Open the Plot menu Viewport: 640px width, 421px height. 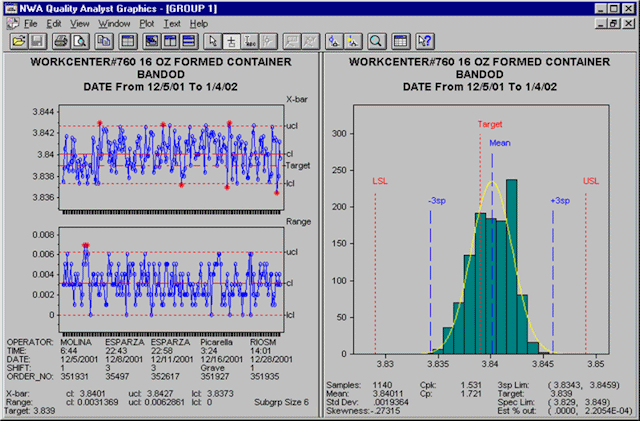click(x=147, y=22)
